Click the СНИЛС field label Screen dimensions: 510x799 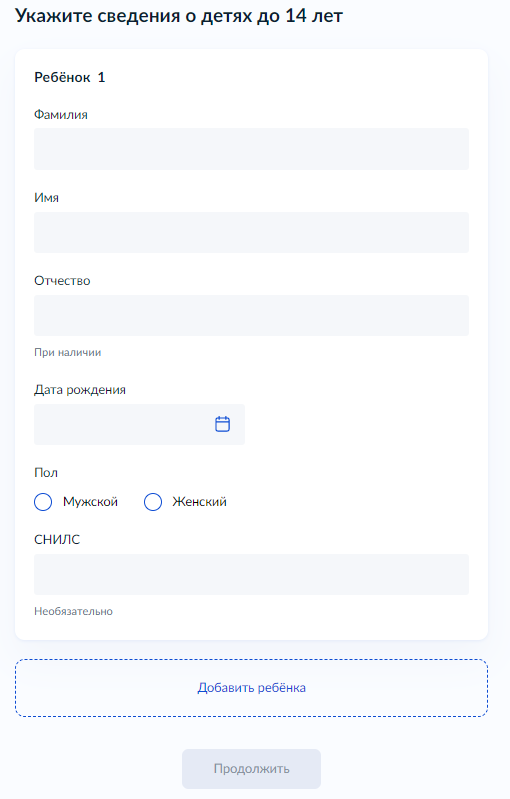(x=57, y=540)
